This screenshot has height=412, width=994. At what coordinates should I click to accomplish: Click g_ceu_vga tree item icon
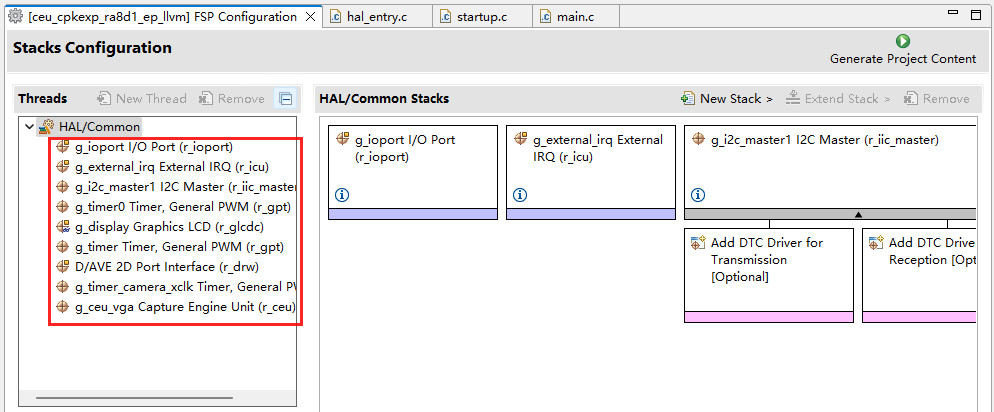(62, 307)
